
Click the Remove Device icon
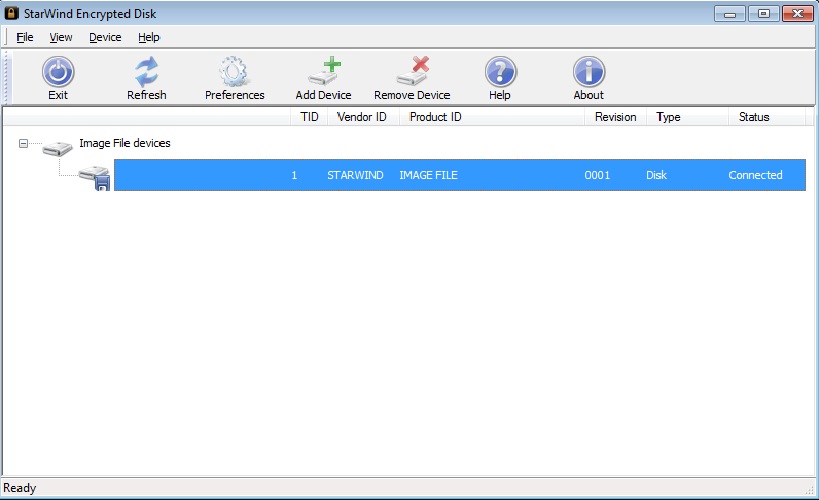coord(412,72)
